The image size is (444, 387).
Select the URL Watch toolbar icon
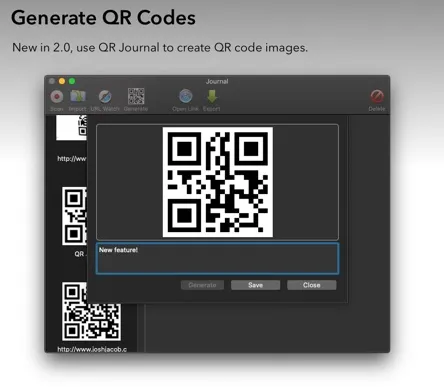(x=105, y=97)
